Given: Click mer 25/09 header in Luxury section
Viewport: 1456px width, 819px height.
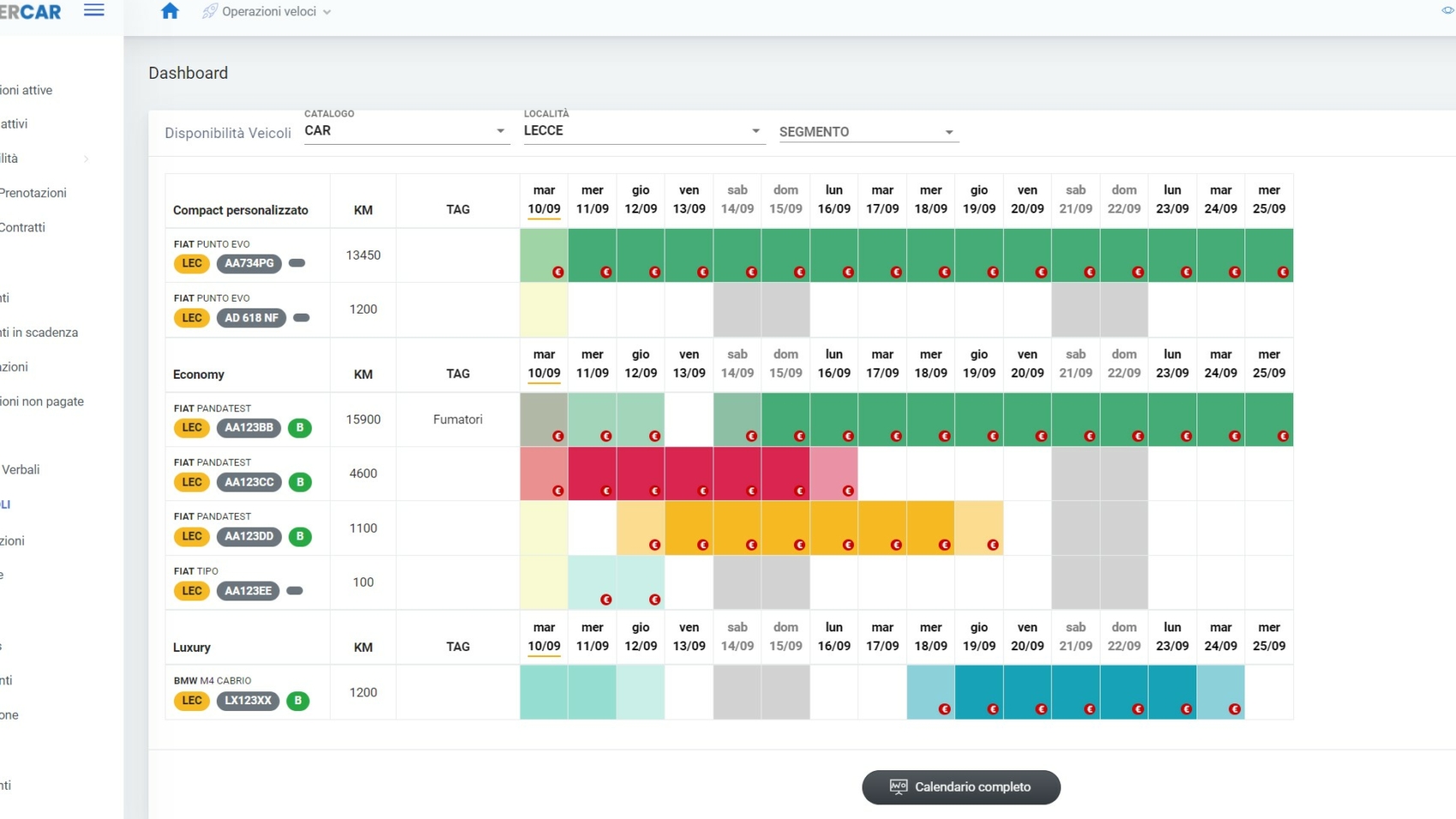Looking at the screenshot, I should coord(1268,637).
